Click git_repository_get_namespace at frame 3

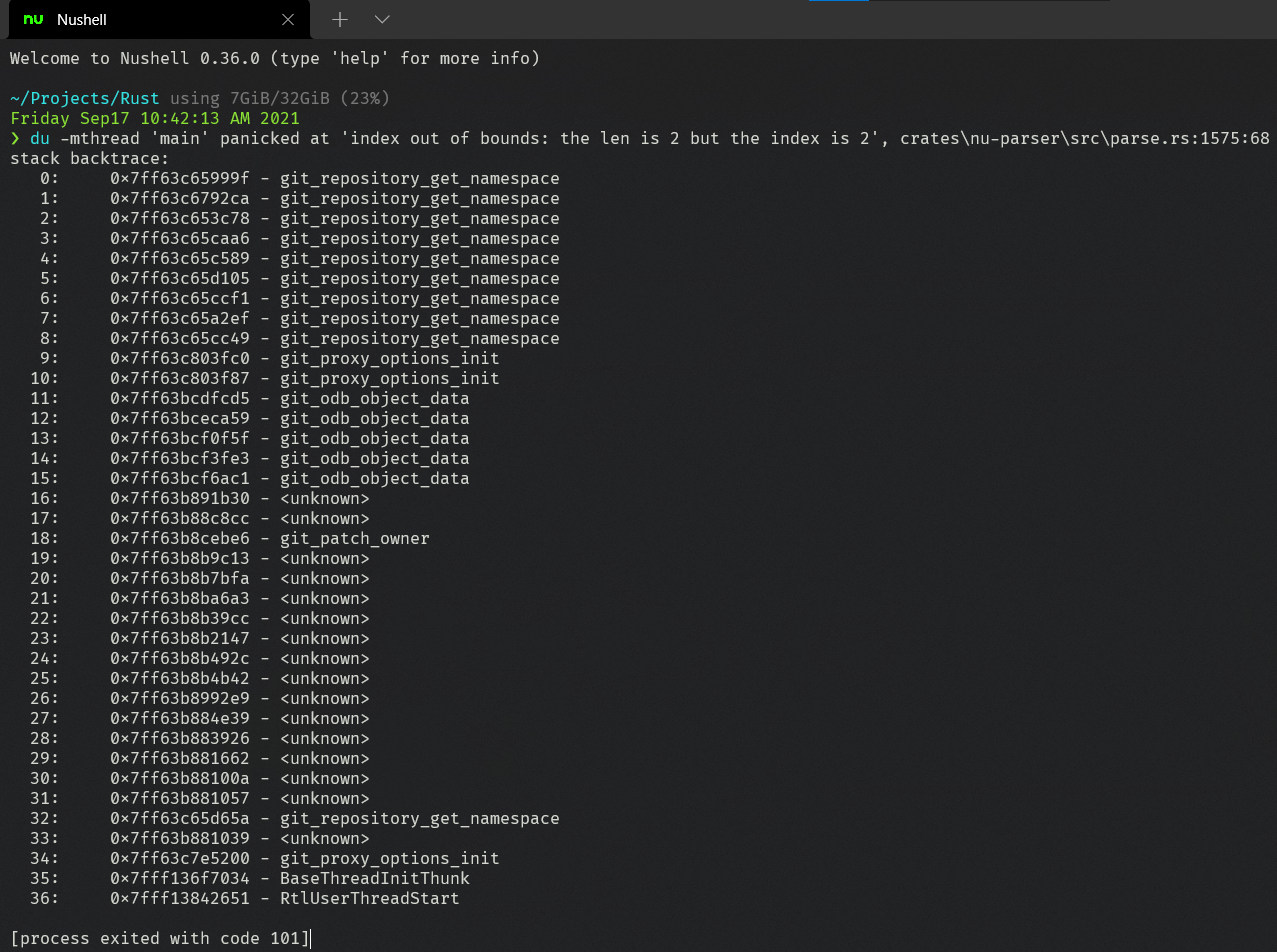(x=420, y=238)
